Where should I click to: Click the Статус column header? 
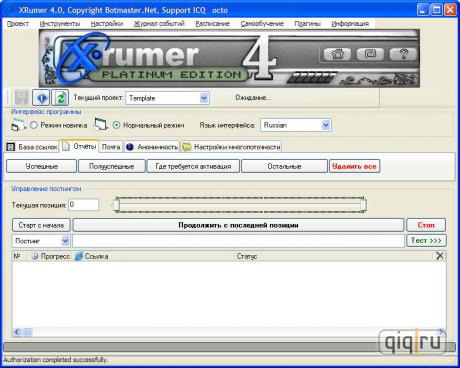click(x=247, y=256)
